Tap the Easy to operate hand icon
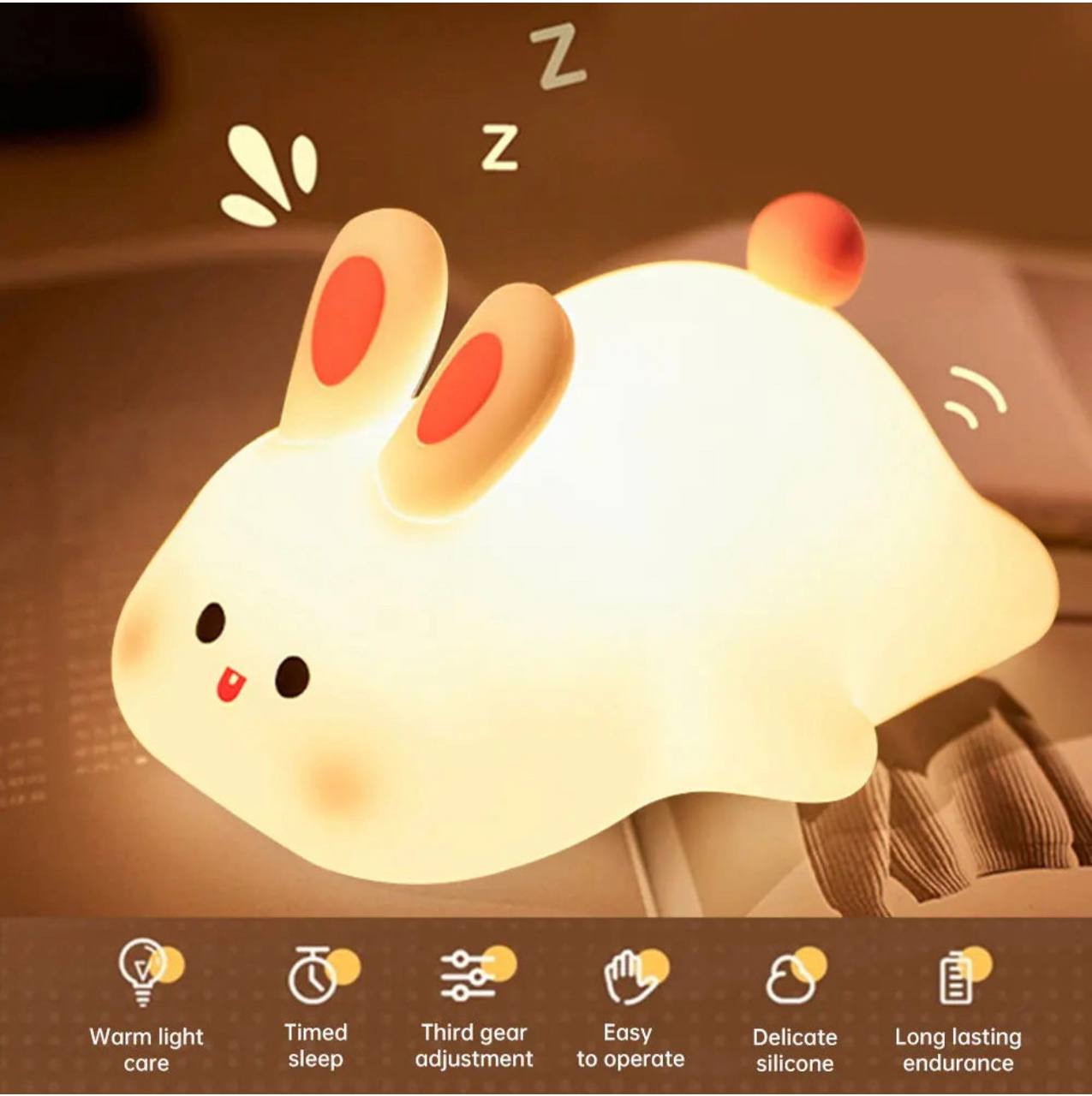Viewport: 1092px width, 1096px height. point(630,976)
